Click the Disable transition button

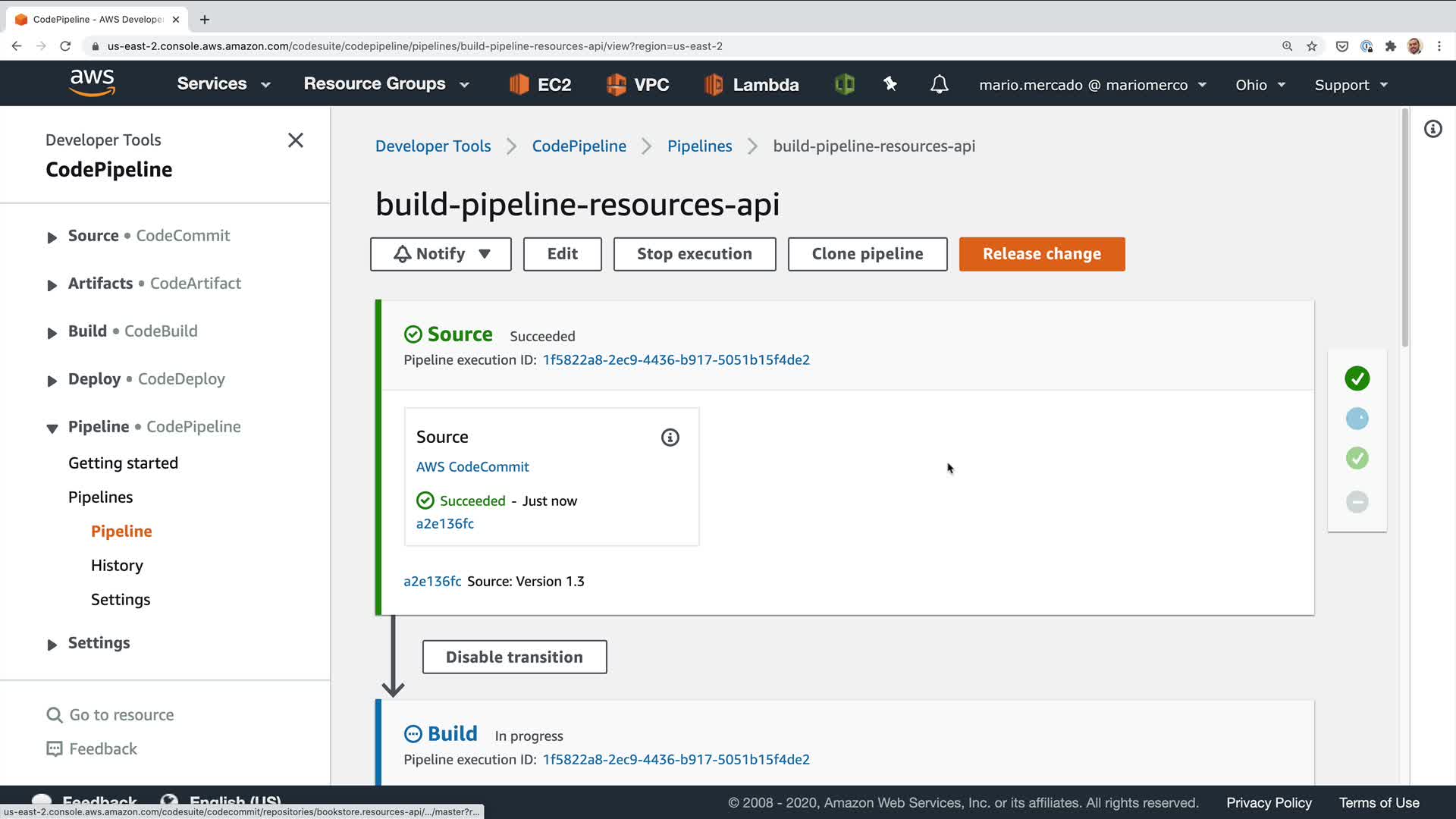coord(514,657)
